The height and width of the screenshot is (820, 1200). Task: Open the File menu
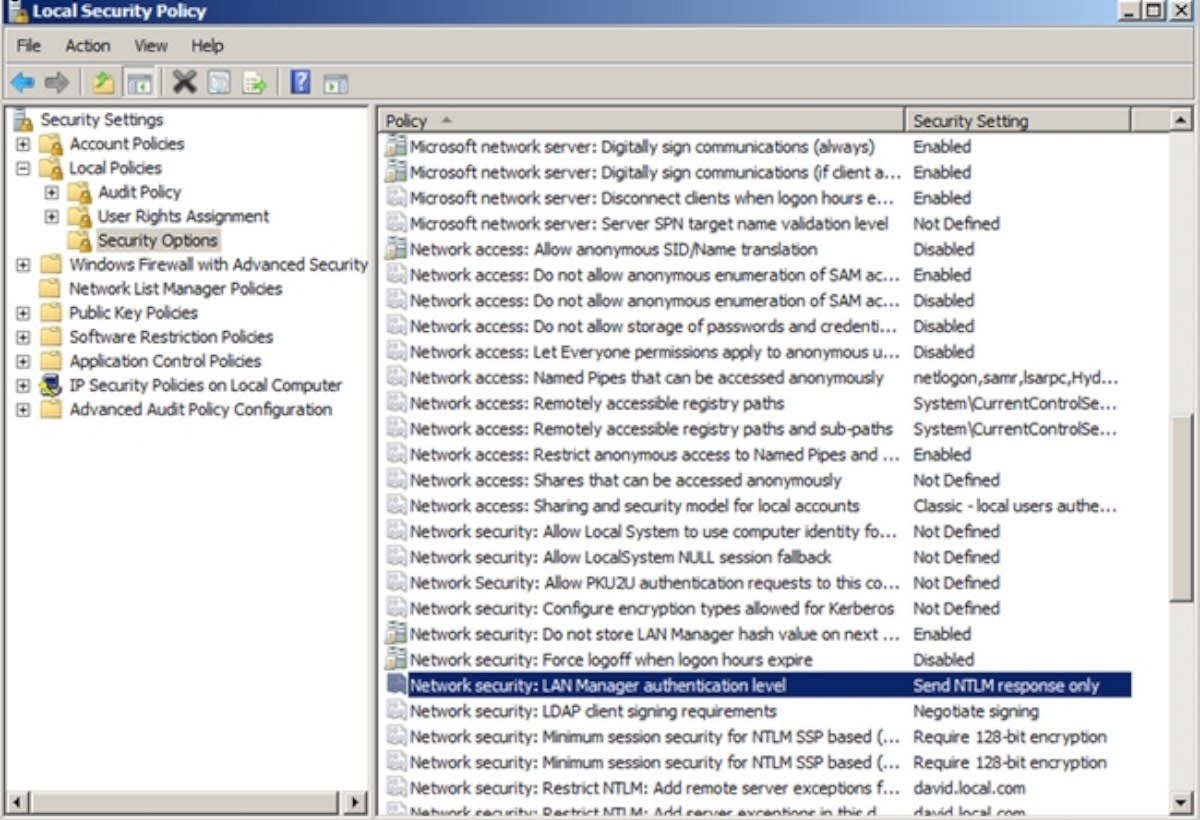click(x=29, y=46)
